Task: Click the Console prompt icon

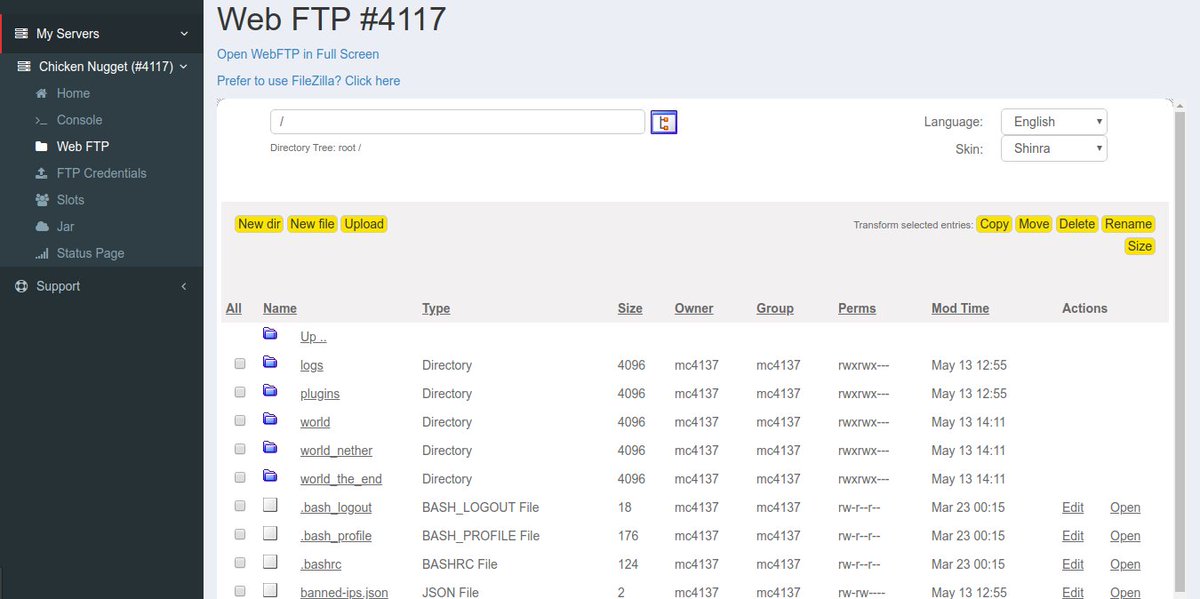Action: coord(41,120)
